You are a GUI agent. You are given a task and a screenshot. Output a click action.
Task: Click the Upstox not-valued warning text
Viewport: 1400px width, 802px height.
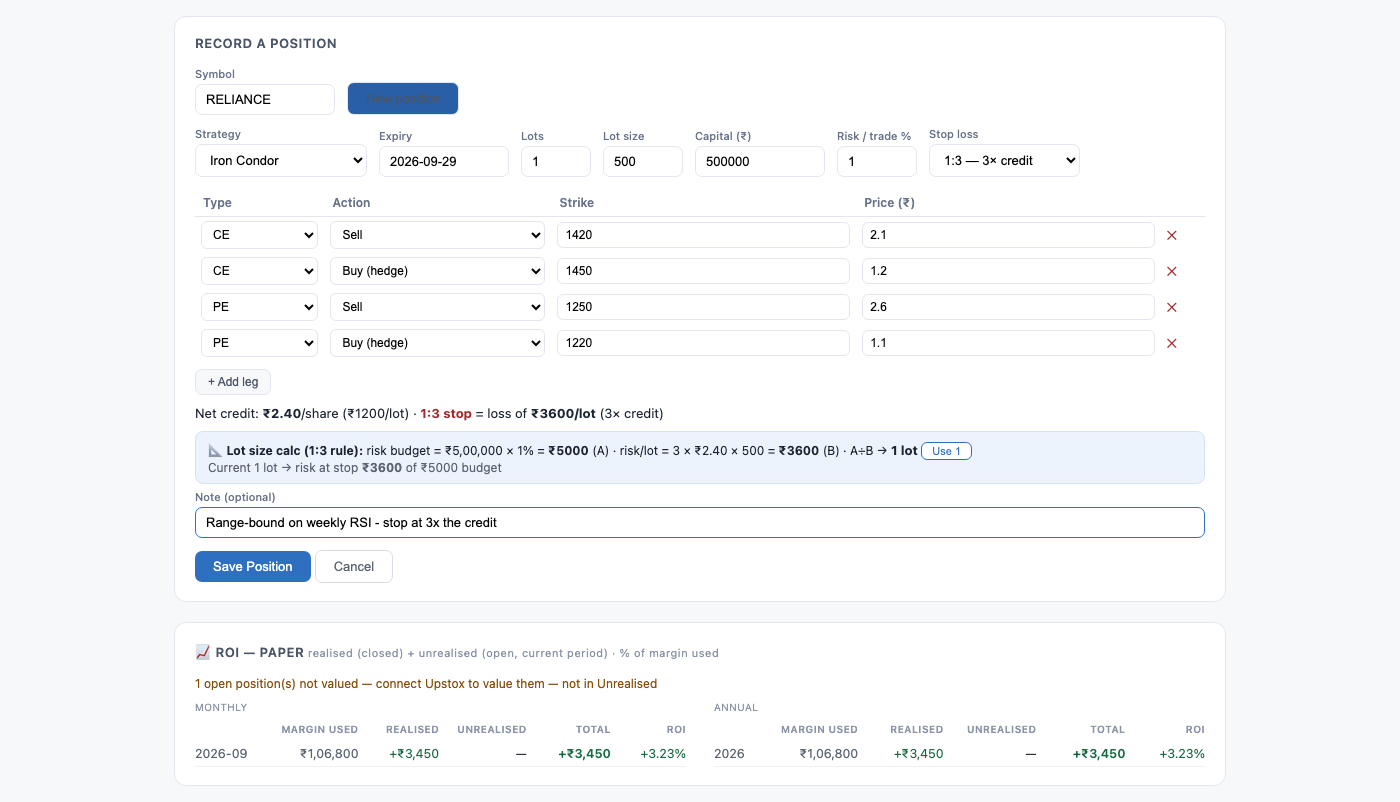coord(426,684)
